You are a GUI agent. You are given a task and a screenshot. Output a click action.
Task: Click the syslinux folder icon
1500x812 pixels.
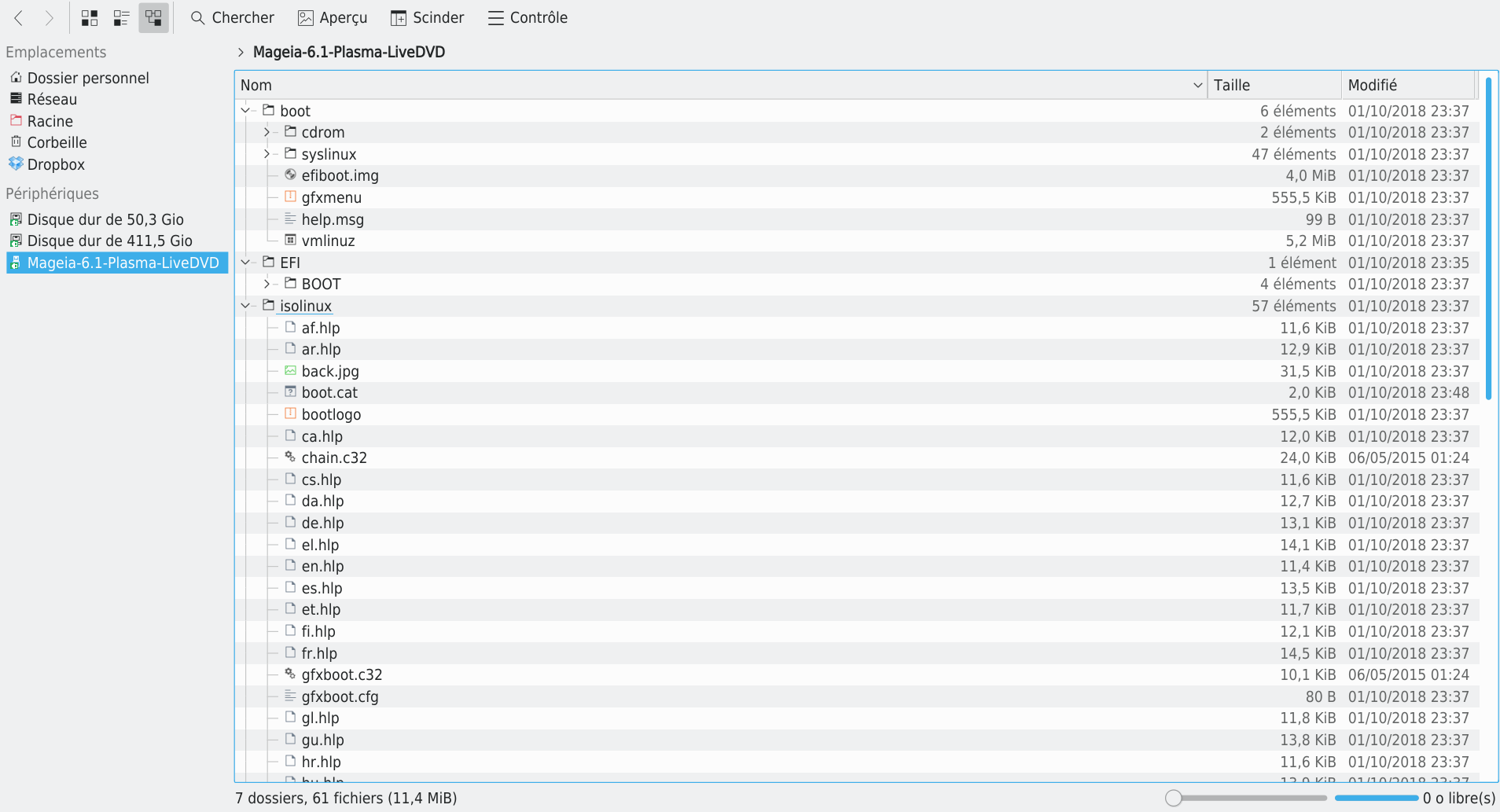click(x=290, y=153)
